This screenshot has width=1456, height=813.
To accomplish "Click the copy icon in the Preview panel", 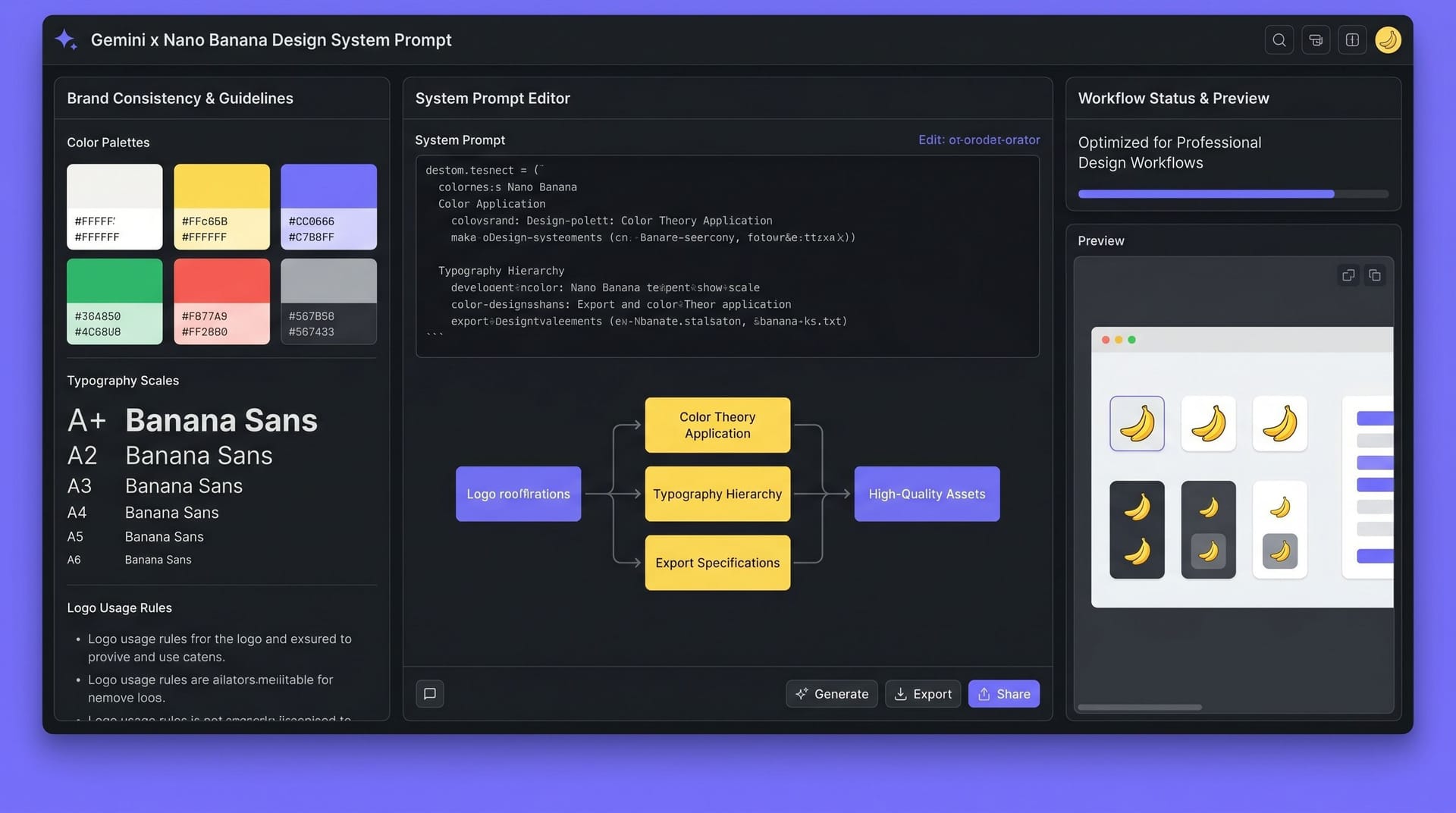I will pyautogui.click(x=1374, y=275).
